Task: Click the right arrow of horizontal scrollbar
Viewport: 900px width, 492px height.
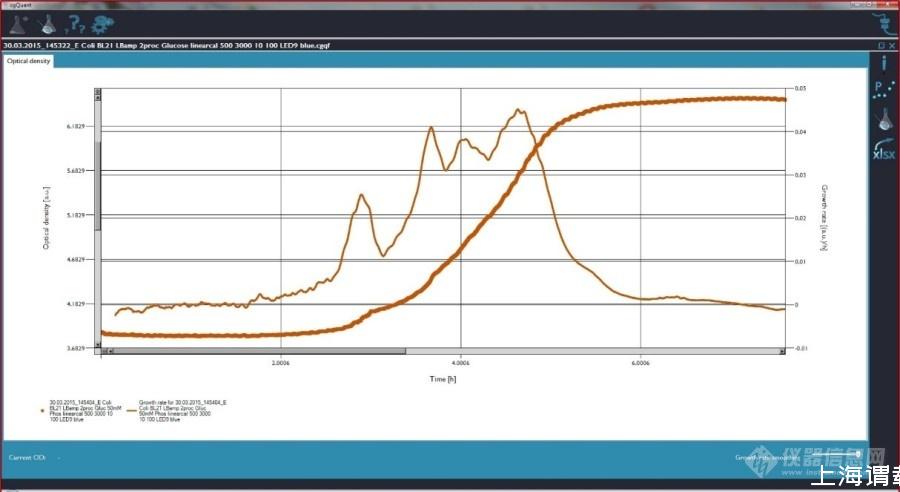Action: pyautogui.click(x=781, y=351)
